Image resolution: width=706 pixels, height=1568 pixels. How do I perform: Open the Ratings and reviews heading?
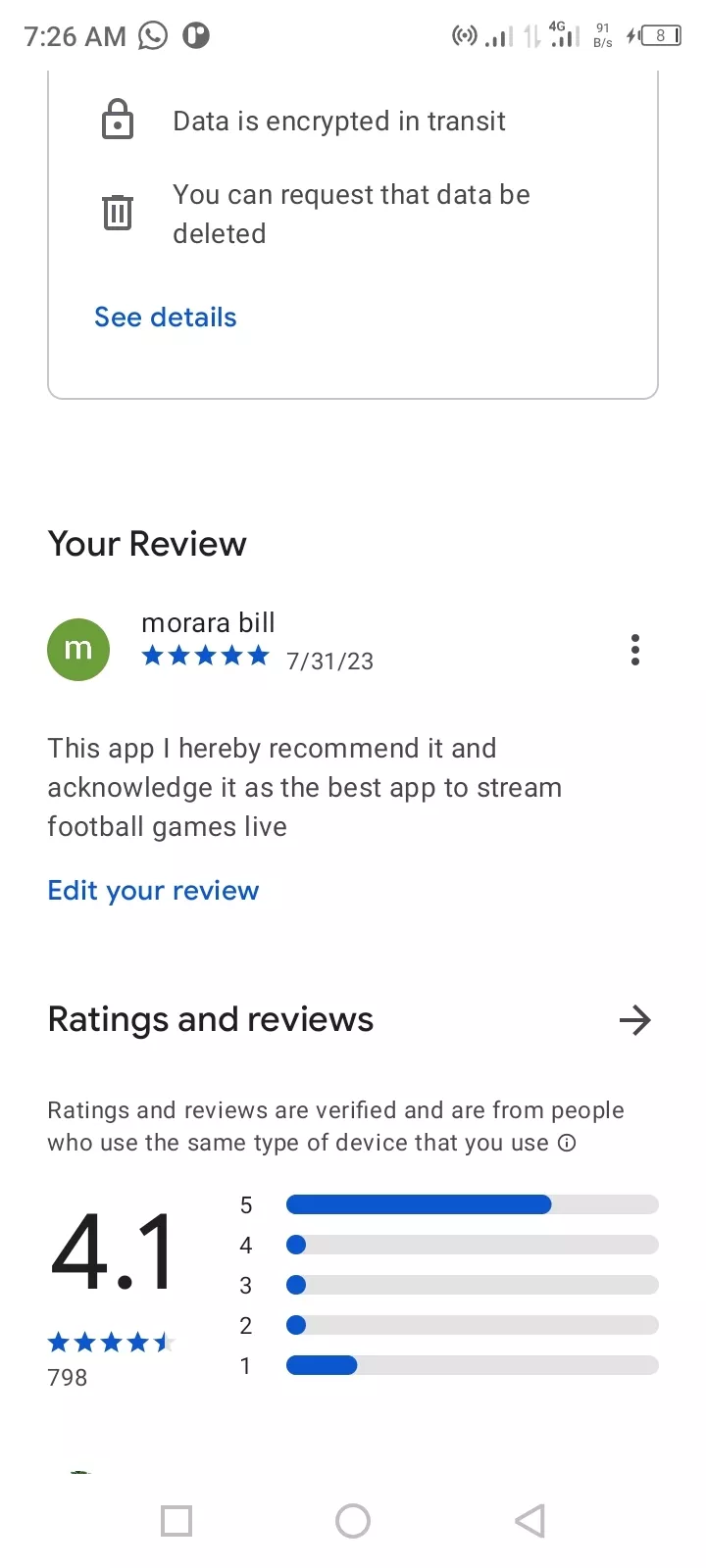click(211, 1020)
